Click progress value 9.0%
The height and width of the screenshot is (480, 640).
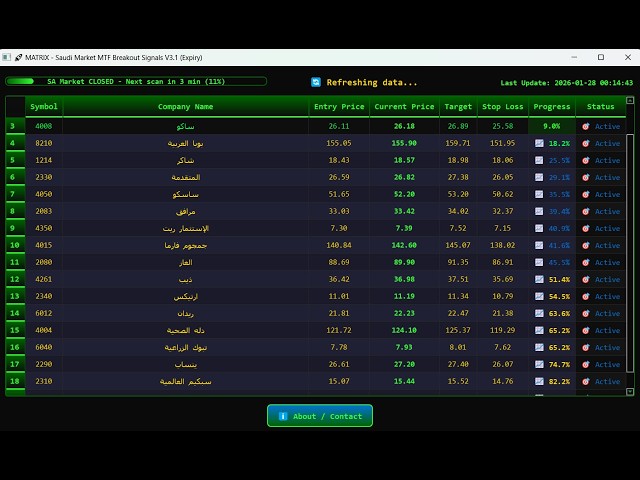coord(551,126)
